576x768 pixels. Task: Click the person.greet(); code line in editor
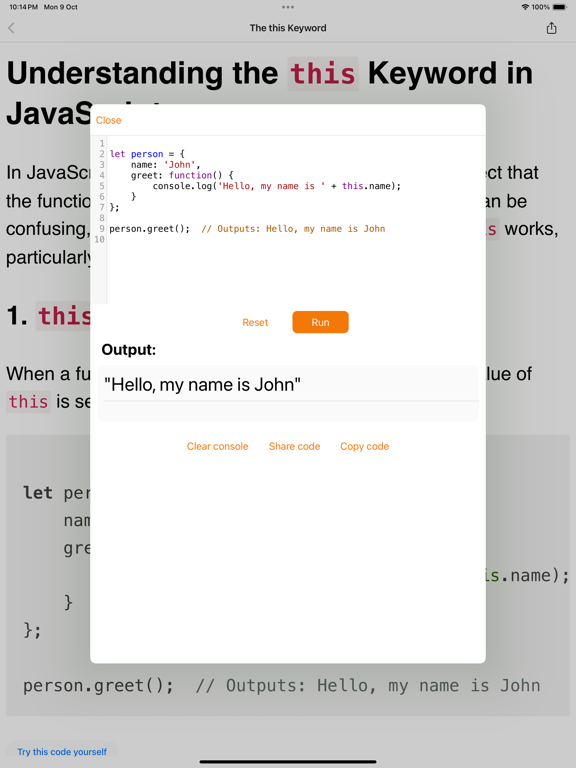(149, 229)
